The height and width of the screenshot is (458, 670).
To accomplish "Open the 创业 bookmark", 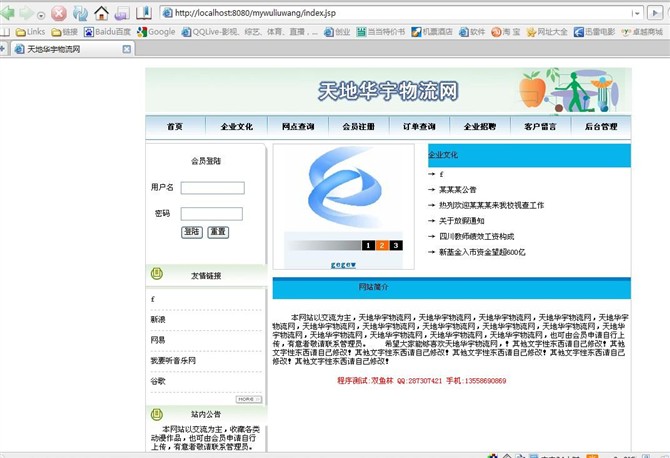I will [338, 32].
